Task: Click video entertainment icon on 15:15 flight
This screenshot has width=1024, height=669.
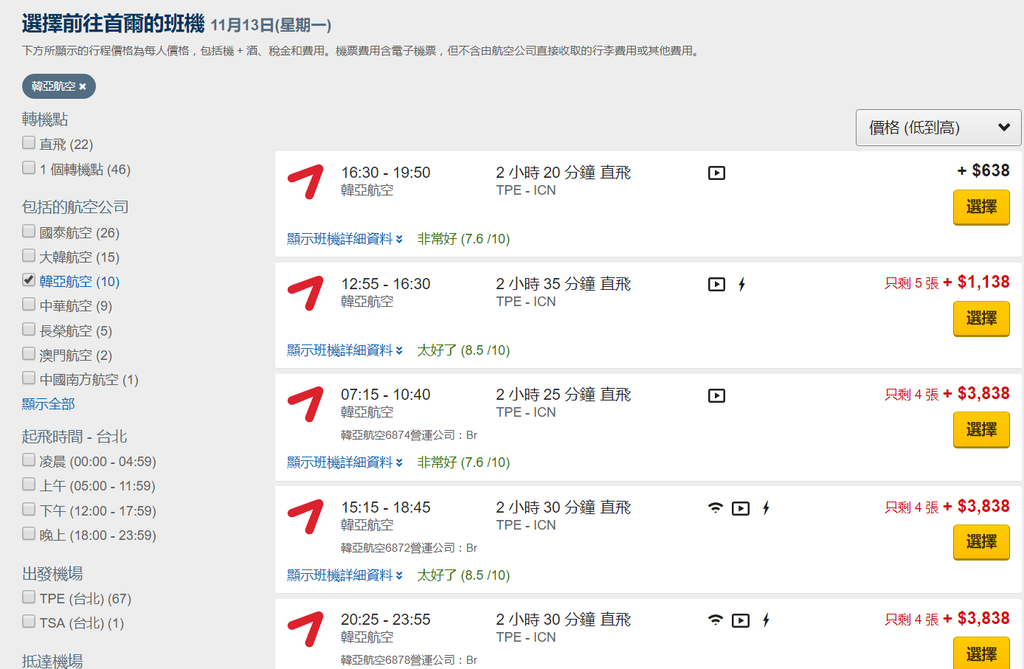Action: pos(741,508)
